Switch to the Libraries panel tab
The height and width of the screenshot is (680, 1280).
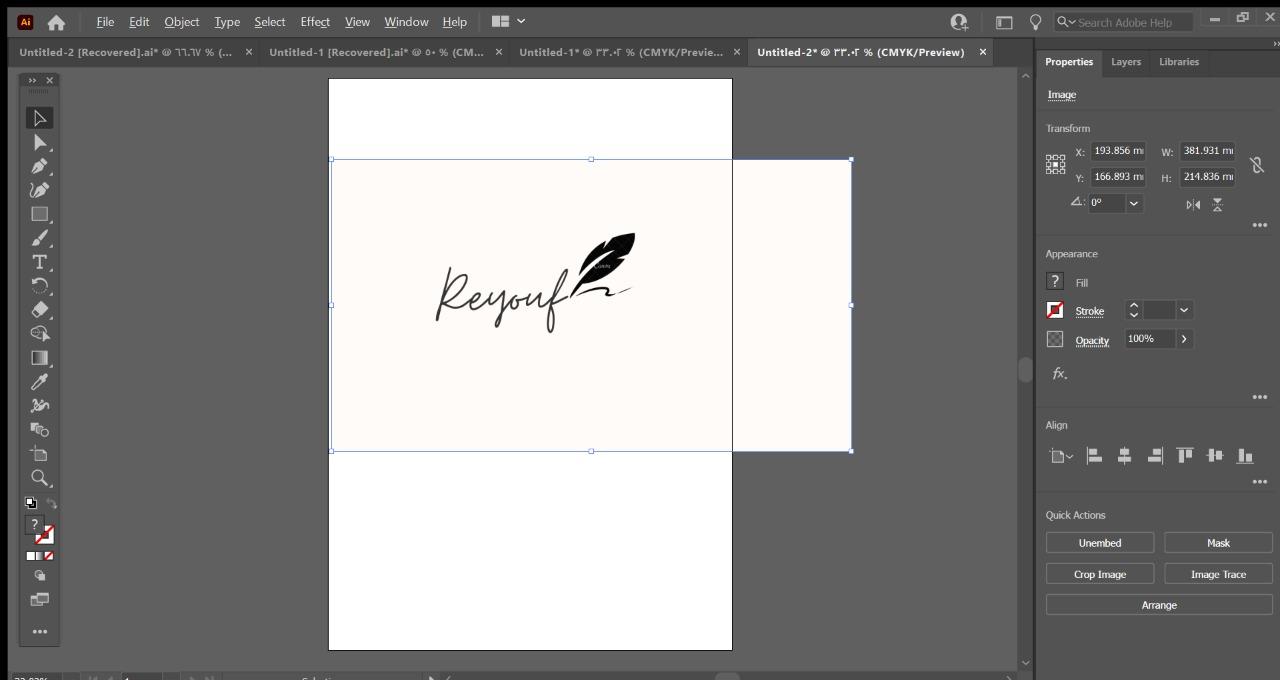coord(1179,62)
